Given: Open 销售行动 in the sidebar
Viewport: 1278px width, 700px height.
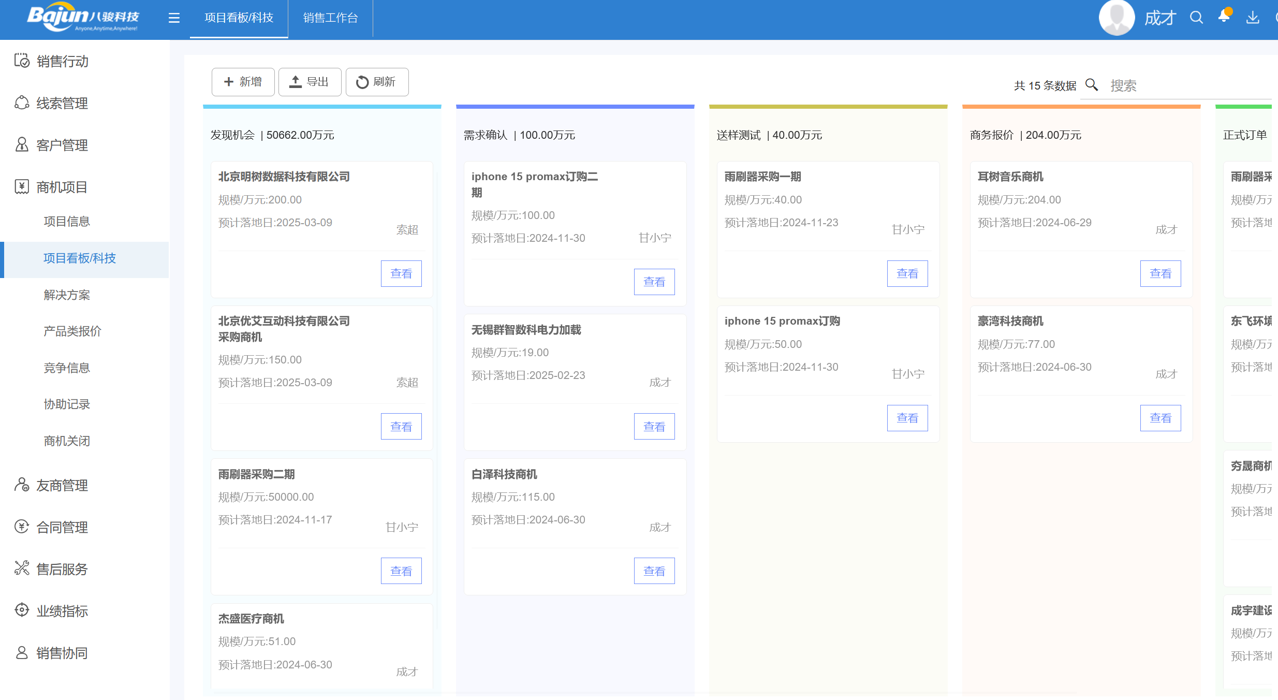Looking at the screenshot, I should pos(62,61).
